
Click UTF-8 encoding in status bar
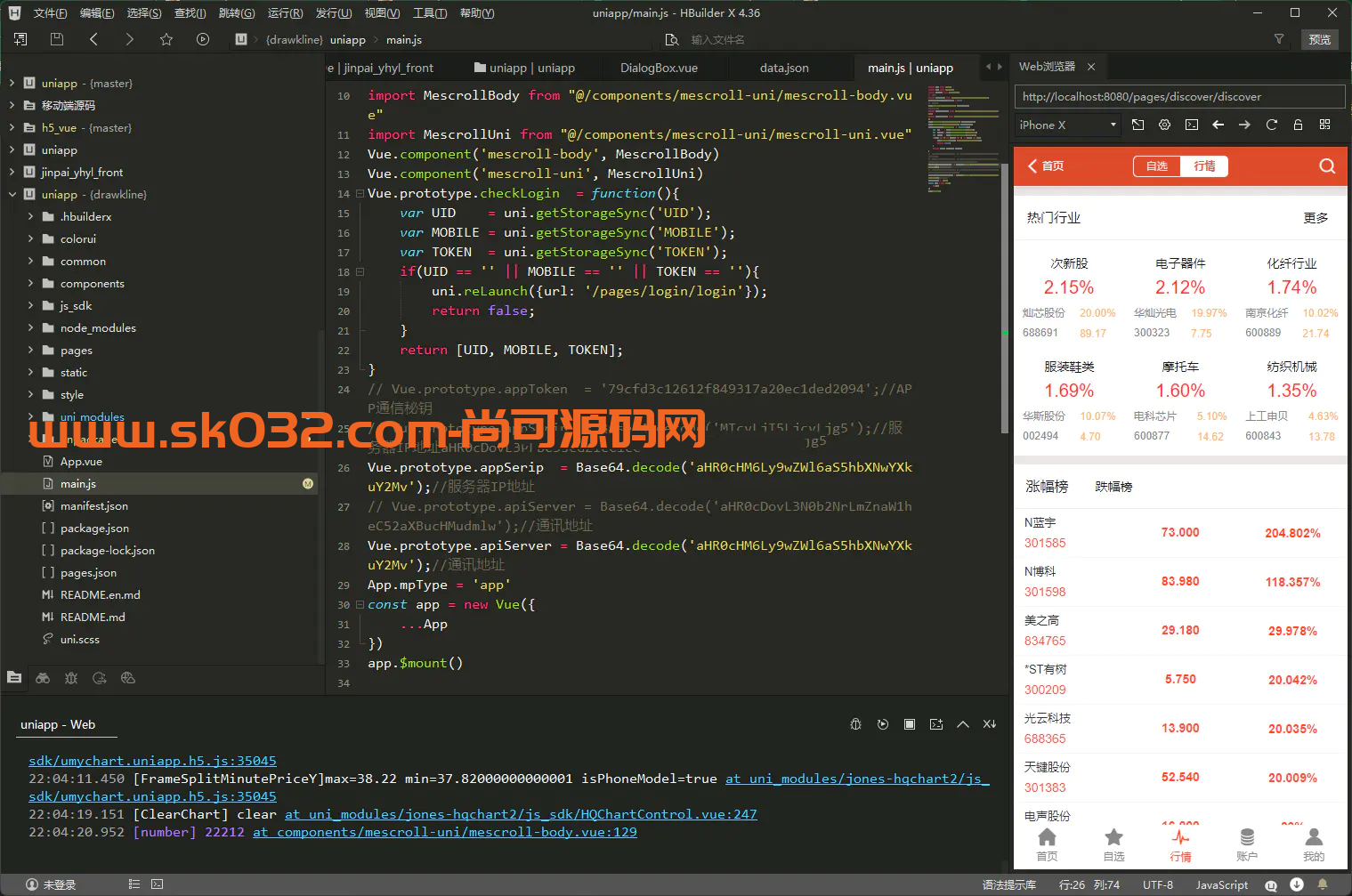coord(1158,884)
